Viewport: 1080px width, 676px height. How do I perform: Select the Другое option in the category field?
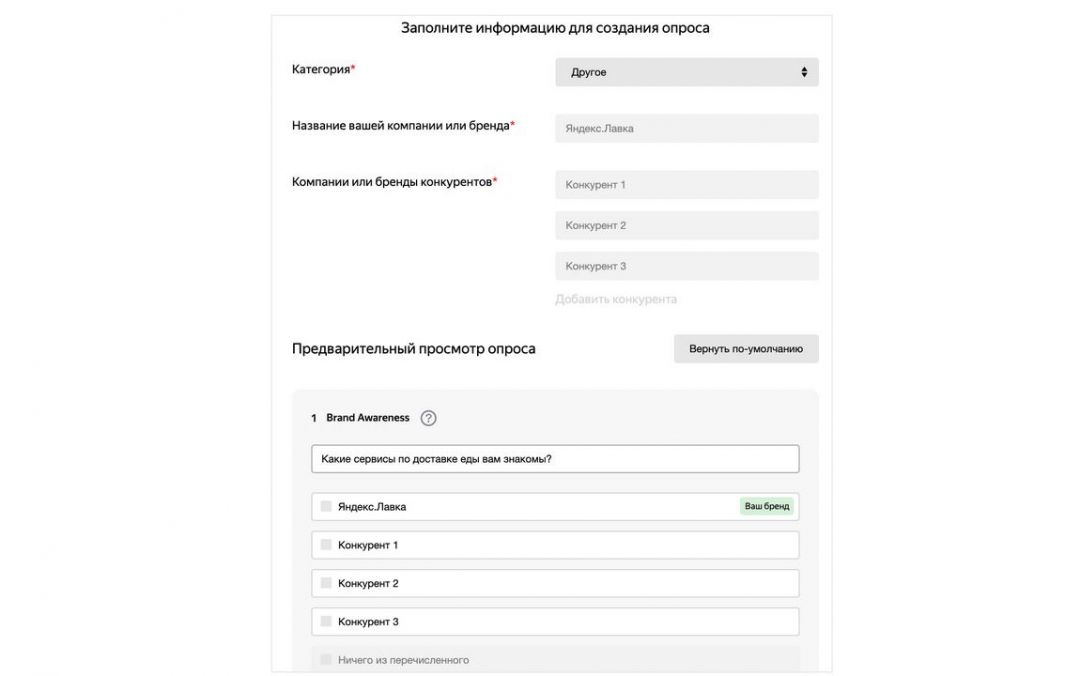pyautogui.click(x=686, y=71)
